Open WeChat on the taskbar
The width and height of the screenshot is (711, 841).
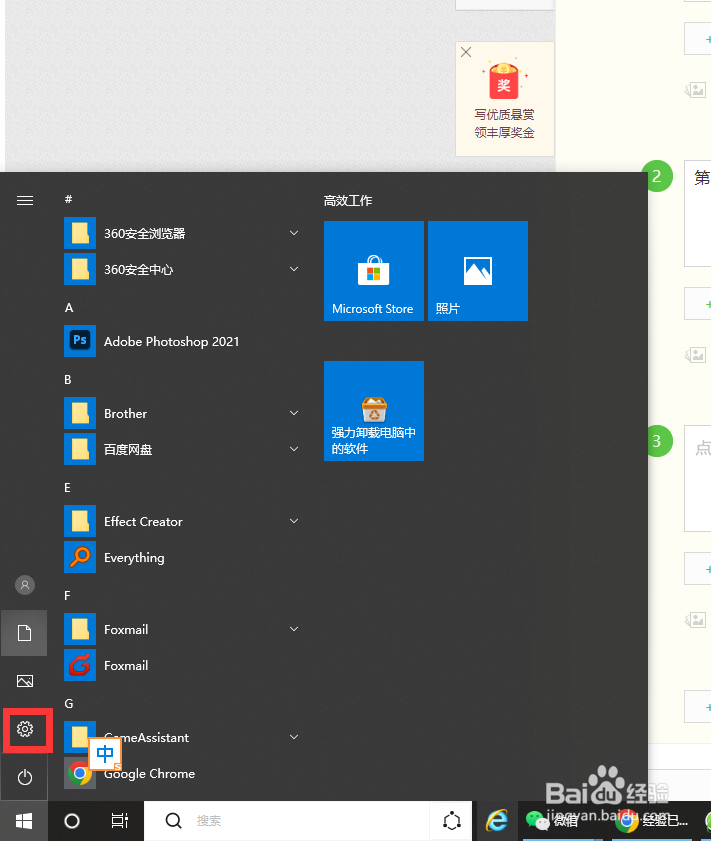pos(554,821)
